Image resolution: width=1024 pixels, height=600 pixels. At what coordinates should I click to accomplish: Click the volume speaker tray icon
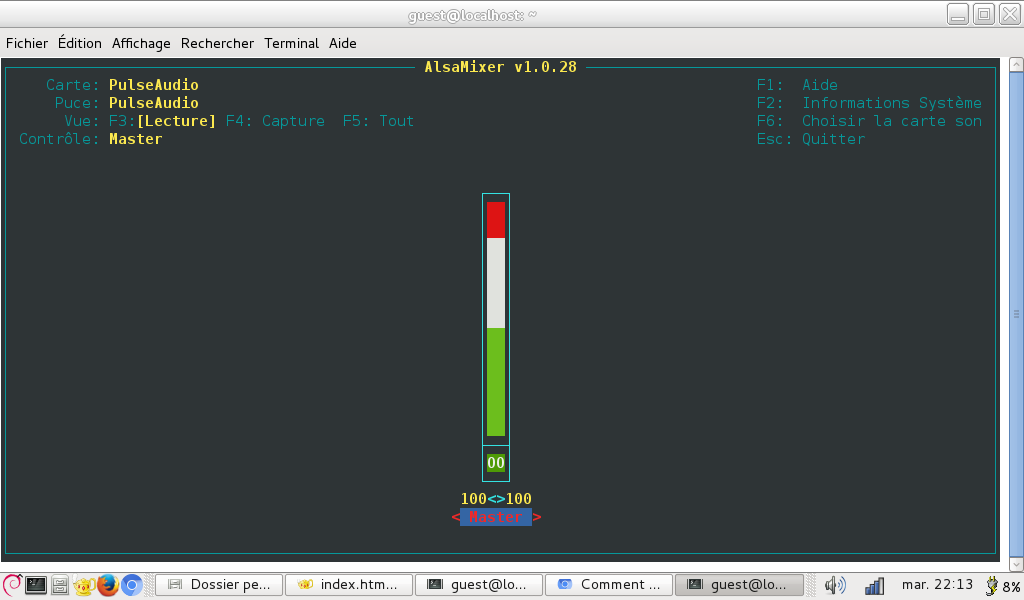pos(835,585)
